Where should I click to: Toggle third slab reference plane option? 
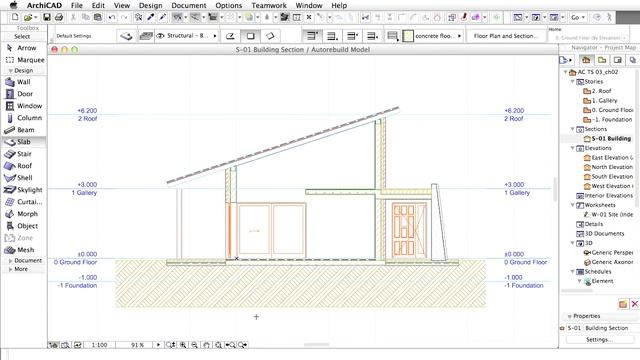coord(352,36)
